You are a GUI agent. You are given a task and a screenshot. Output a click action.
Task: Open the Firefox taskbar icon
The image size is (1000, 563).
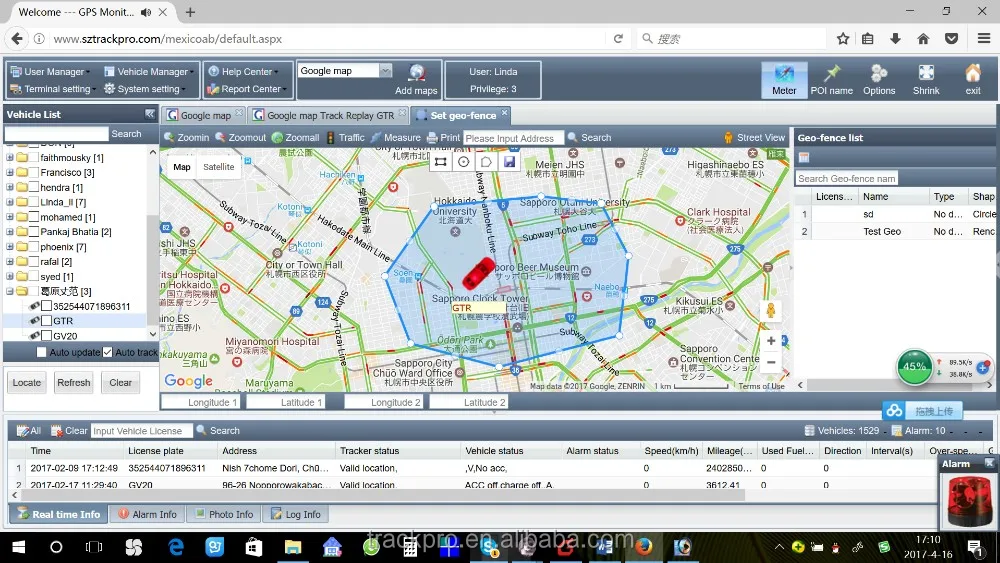[643, 547]
